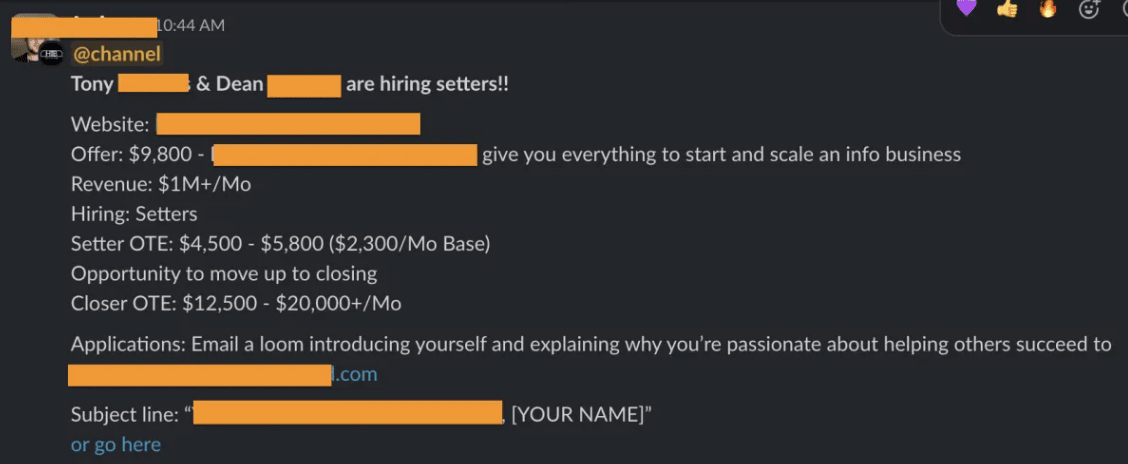Click the "Revenue: $1M+/Mo" line

click(161, 184)
